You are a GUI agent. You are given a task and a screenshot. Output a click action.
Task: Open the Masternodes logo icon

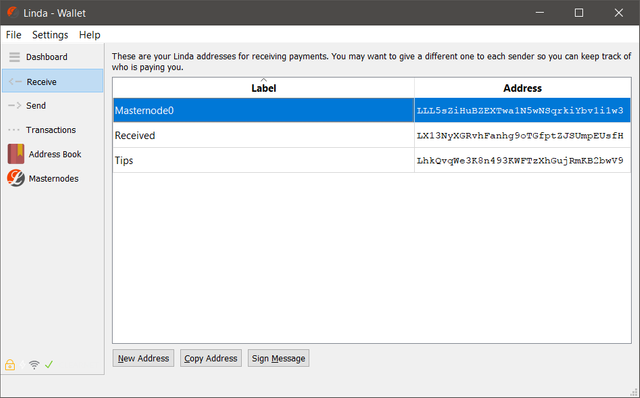tap(16, 178)
